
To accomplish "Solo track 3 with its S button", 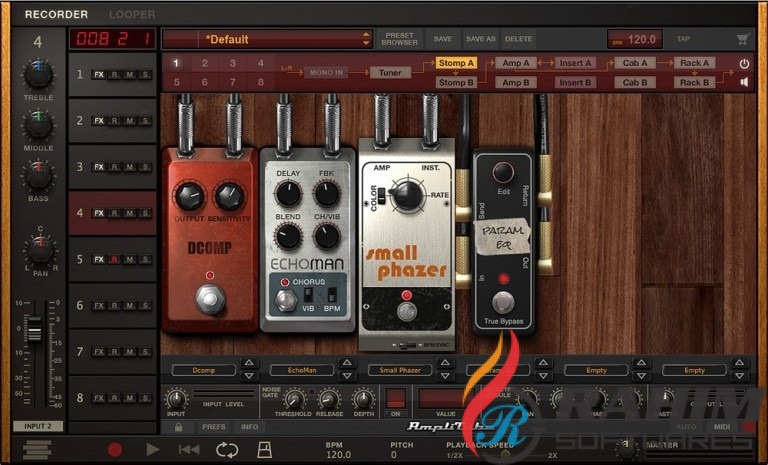I will (x=145, y=167).
